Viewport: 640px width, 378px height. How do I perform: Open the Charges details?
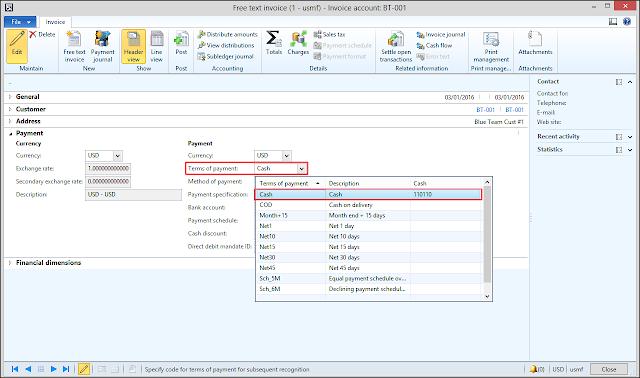[x=298, y=42]
